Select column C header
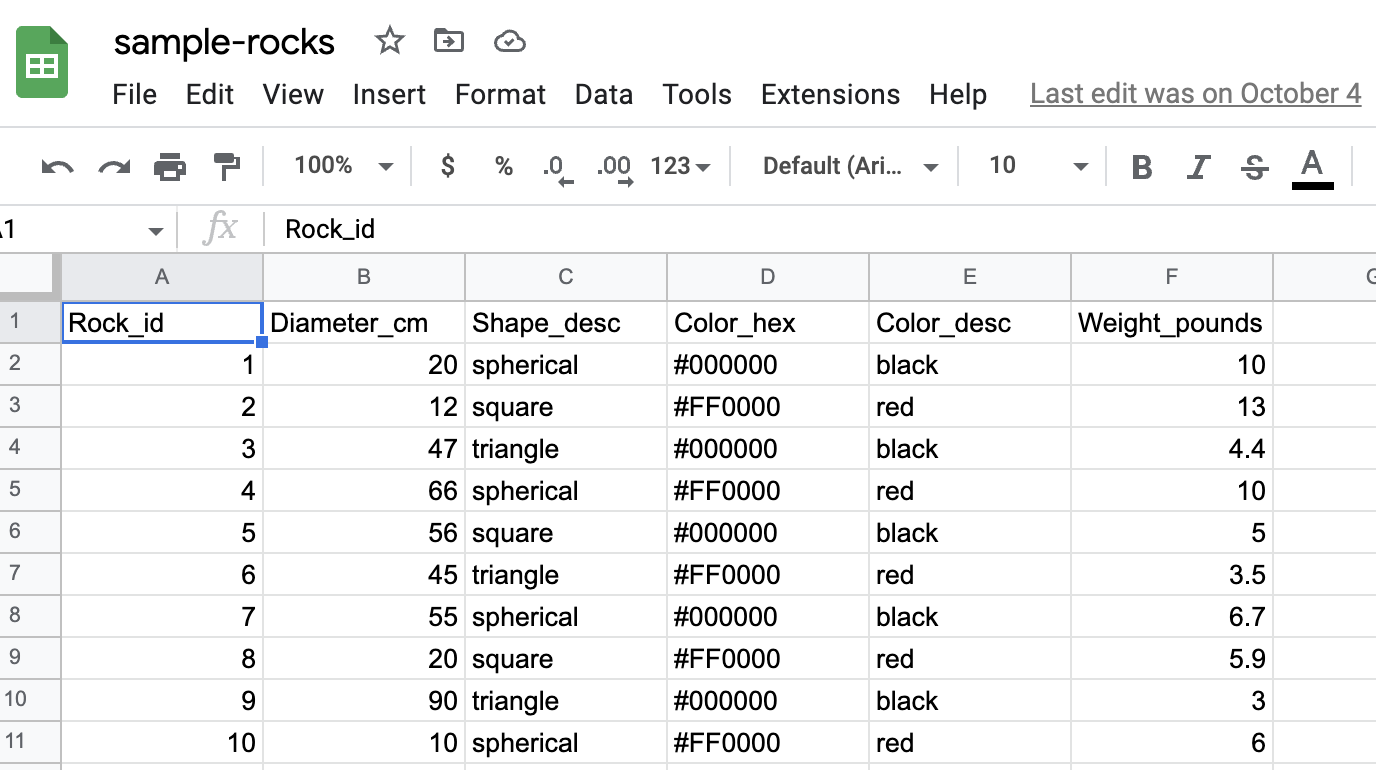 566,277
